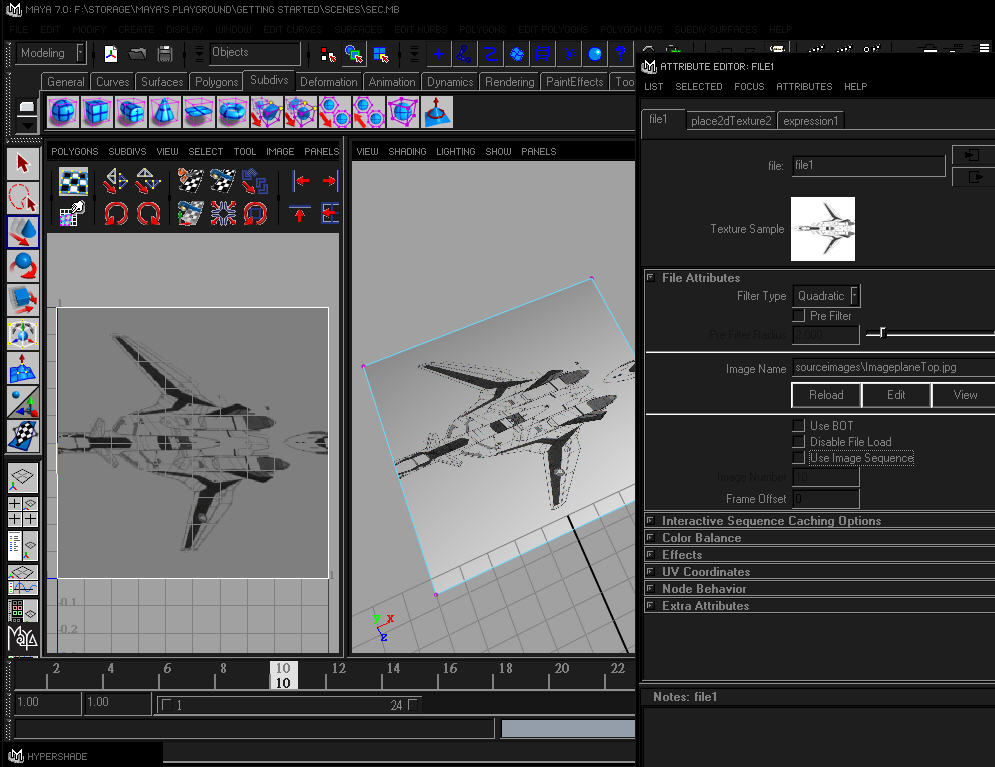Open the Lighting menu in perspective panel

(x=456, y=152)
